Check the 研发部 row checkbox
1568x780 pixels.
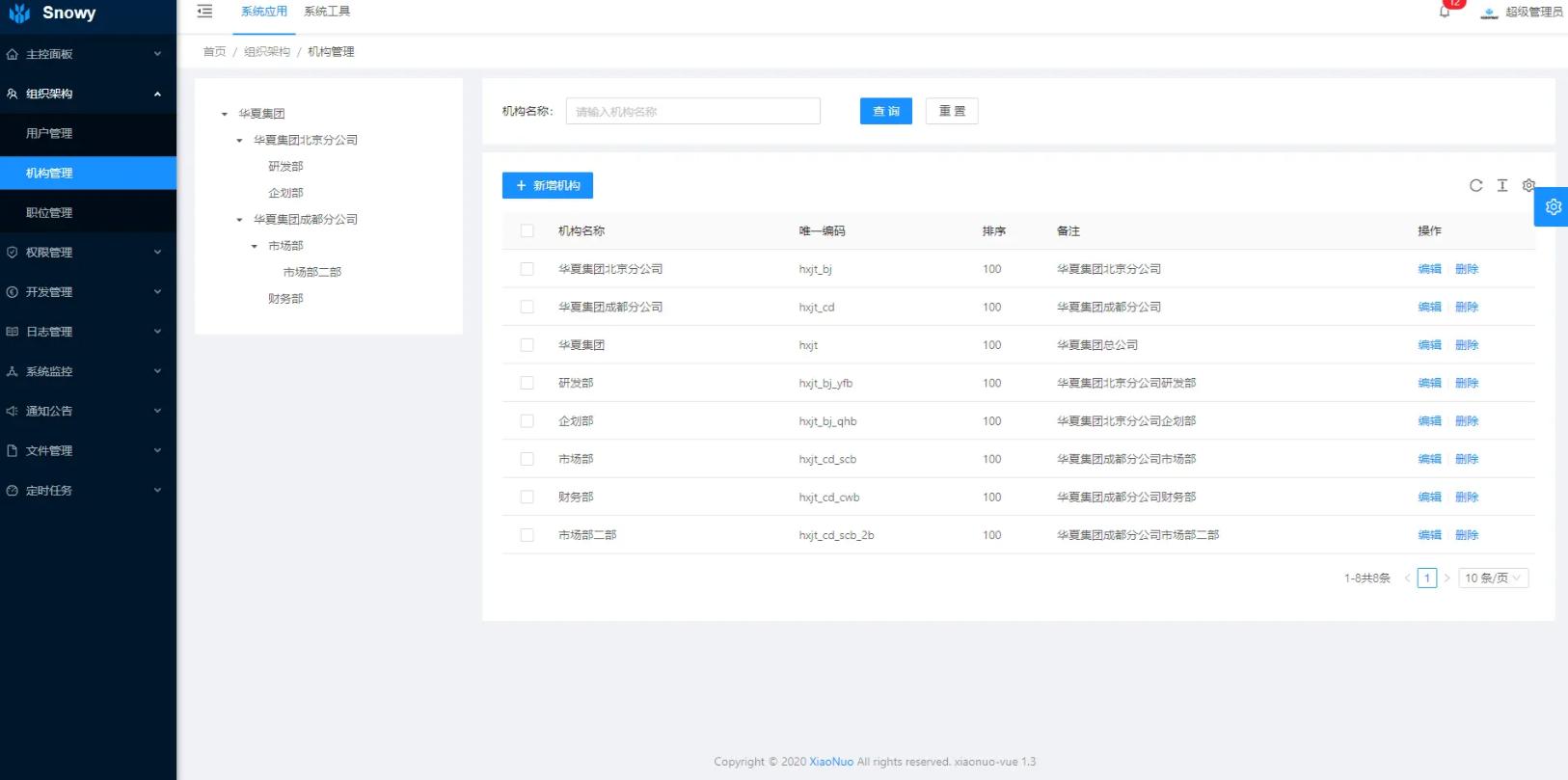(x=527, y=383)
